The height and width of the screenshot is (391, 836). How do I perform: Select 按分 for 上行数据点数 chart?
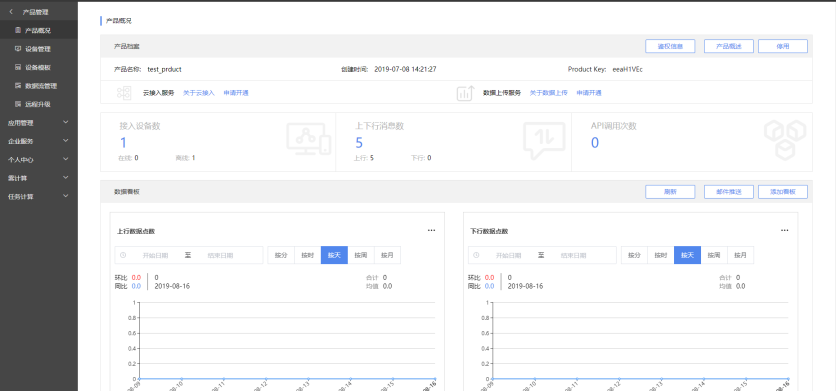tap(281, 255)
